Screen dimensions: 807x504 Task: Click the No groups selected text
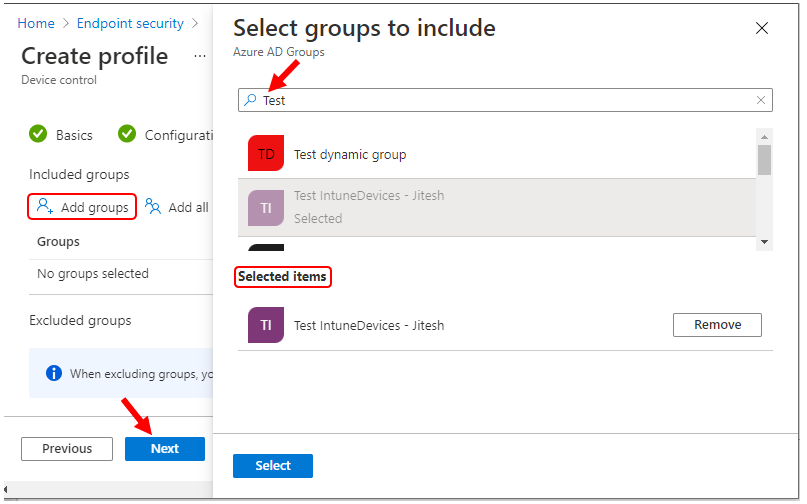coord(93,273)
